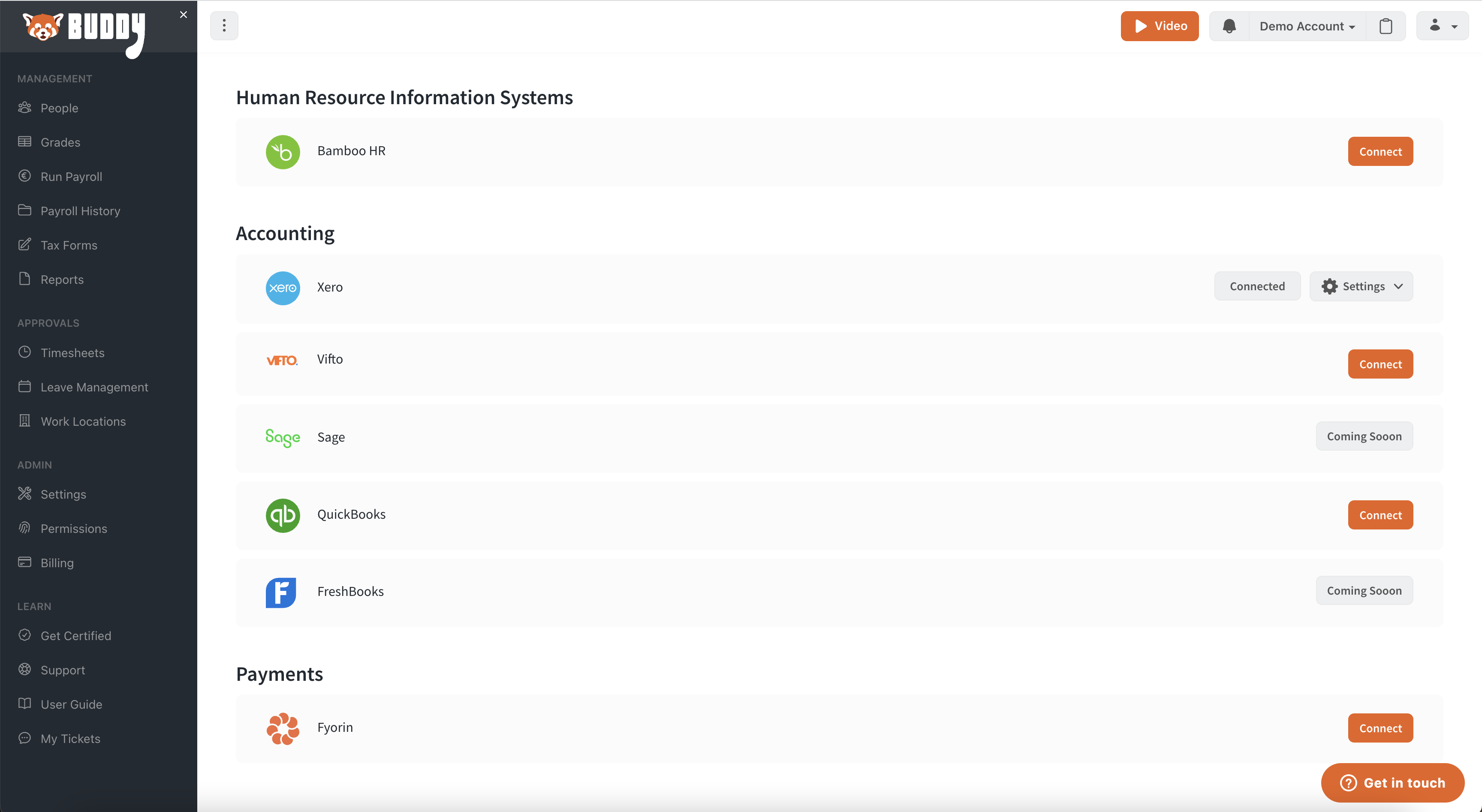Click the FreshBooks logo icon
This screenshot has width=1482, height=812.
pos(281,593)
